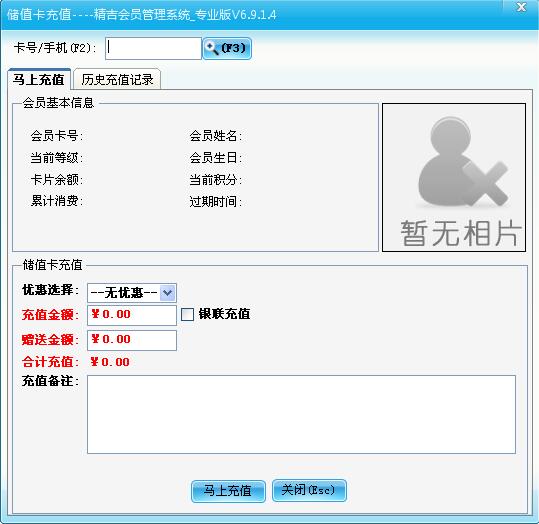Click the 暂无相片 member photo placeholder
539x524 pixels.
coord(454,177)
